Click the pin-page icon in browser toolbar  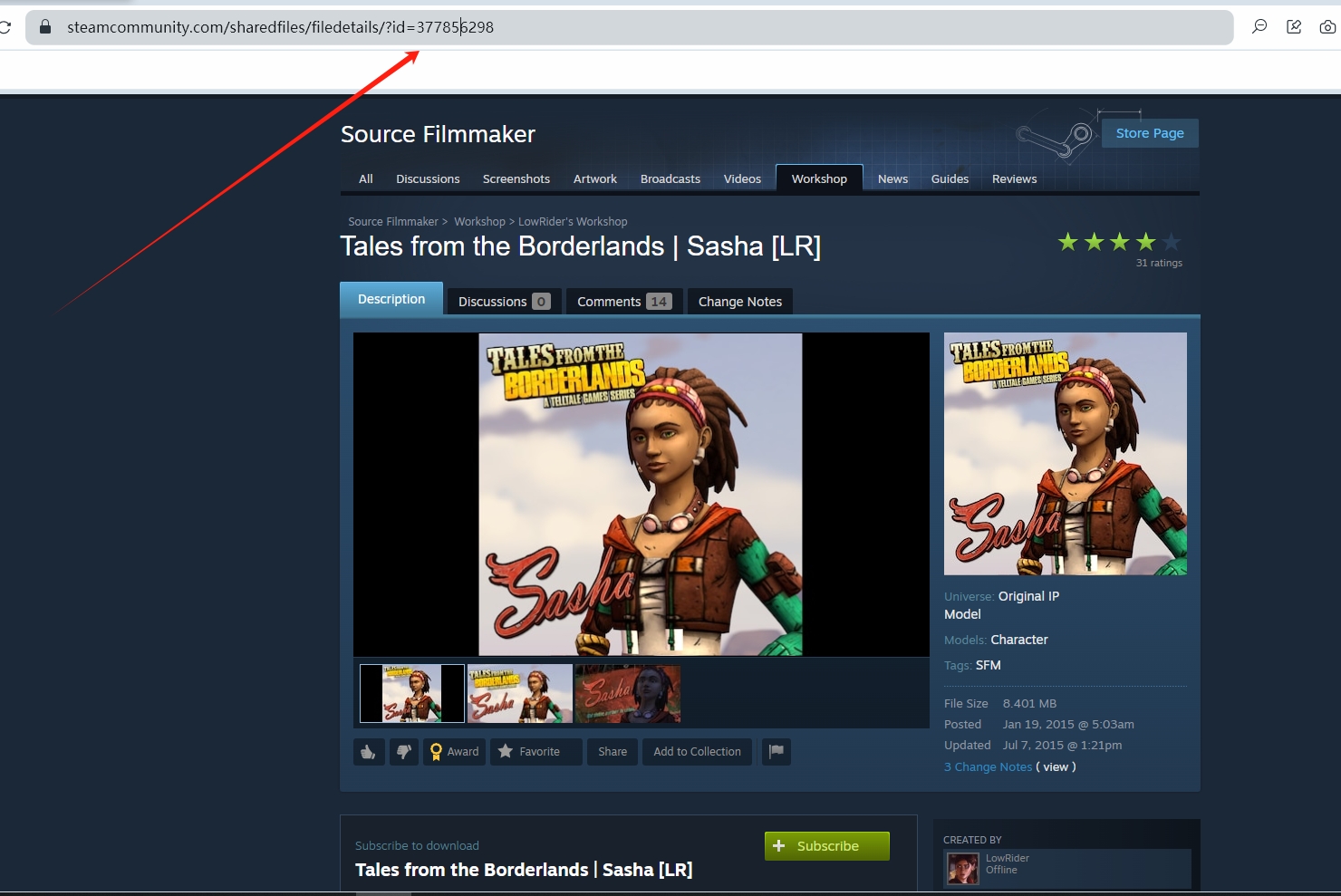[1294, 26]
